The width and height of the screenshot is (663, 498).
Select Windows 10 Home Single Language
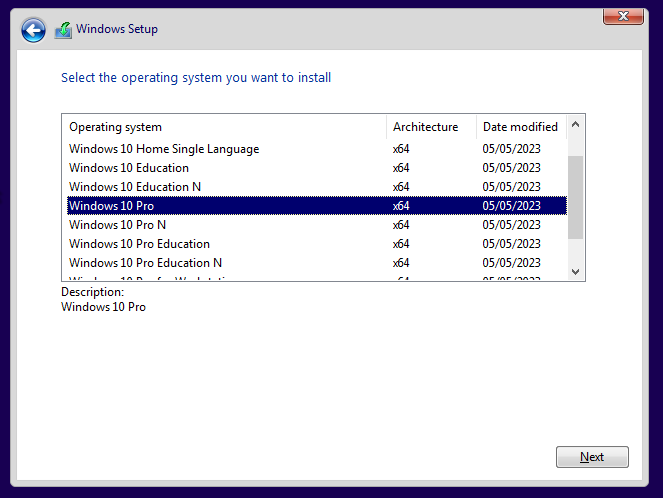(317, 149)
